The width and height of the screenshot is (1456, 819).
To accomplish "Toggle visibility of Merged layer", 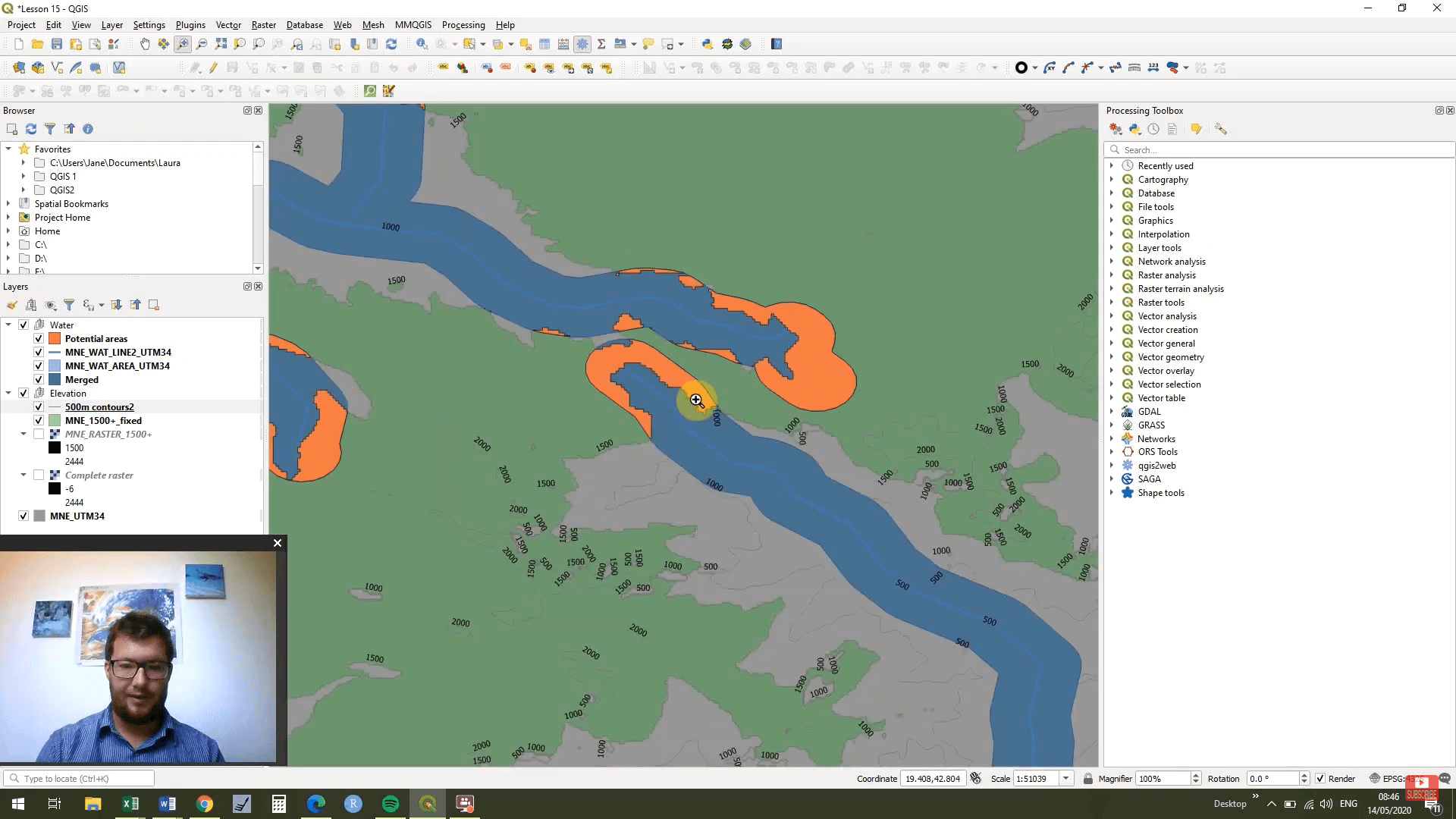I will 39,380.
